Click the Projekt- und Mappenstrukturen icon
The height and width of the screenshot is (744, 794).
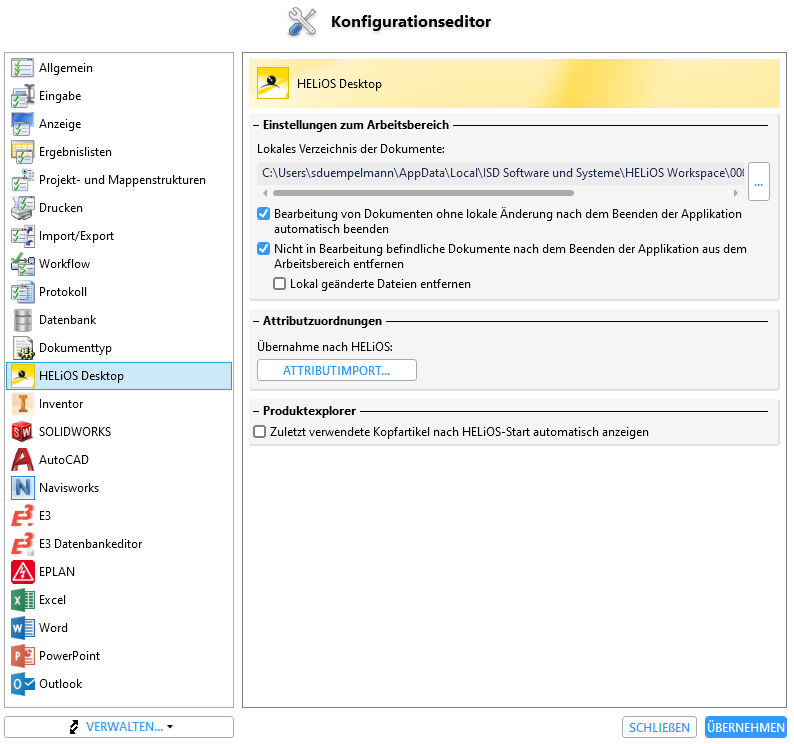[22, 180]
